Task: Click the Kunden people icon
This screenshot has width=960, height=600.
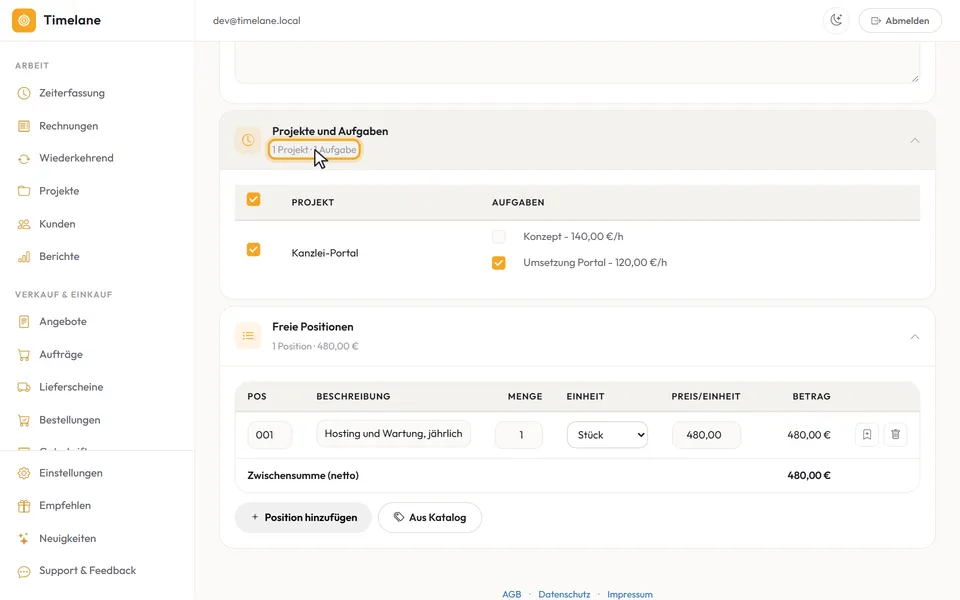Action: tap(24, 224)
